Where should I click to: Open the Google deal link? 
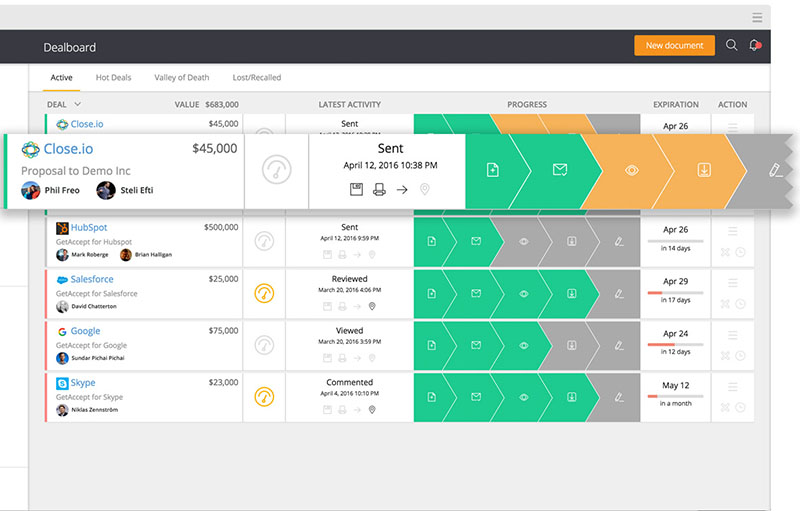click(85, 331)
